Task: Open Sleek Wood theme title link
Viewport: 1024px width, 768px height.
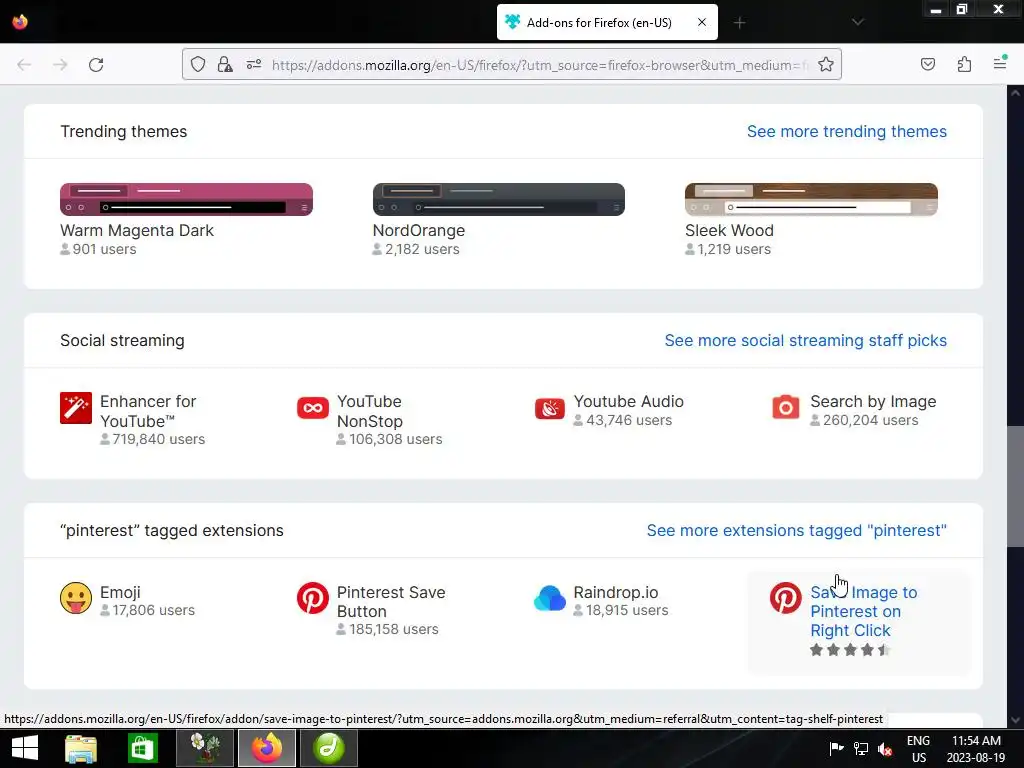Action: pyautogui.click(x=729, y=231)
